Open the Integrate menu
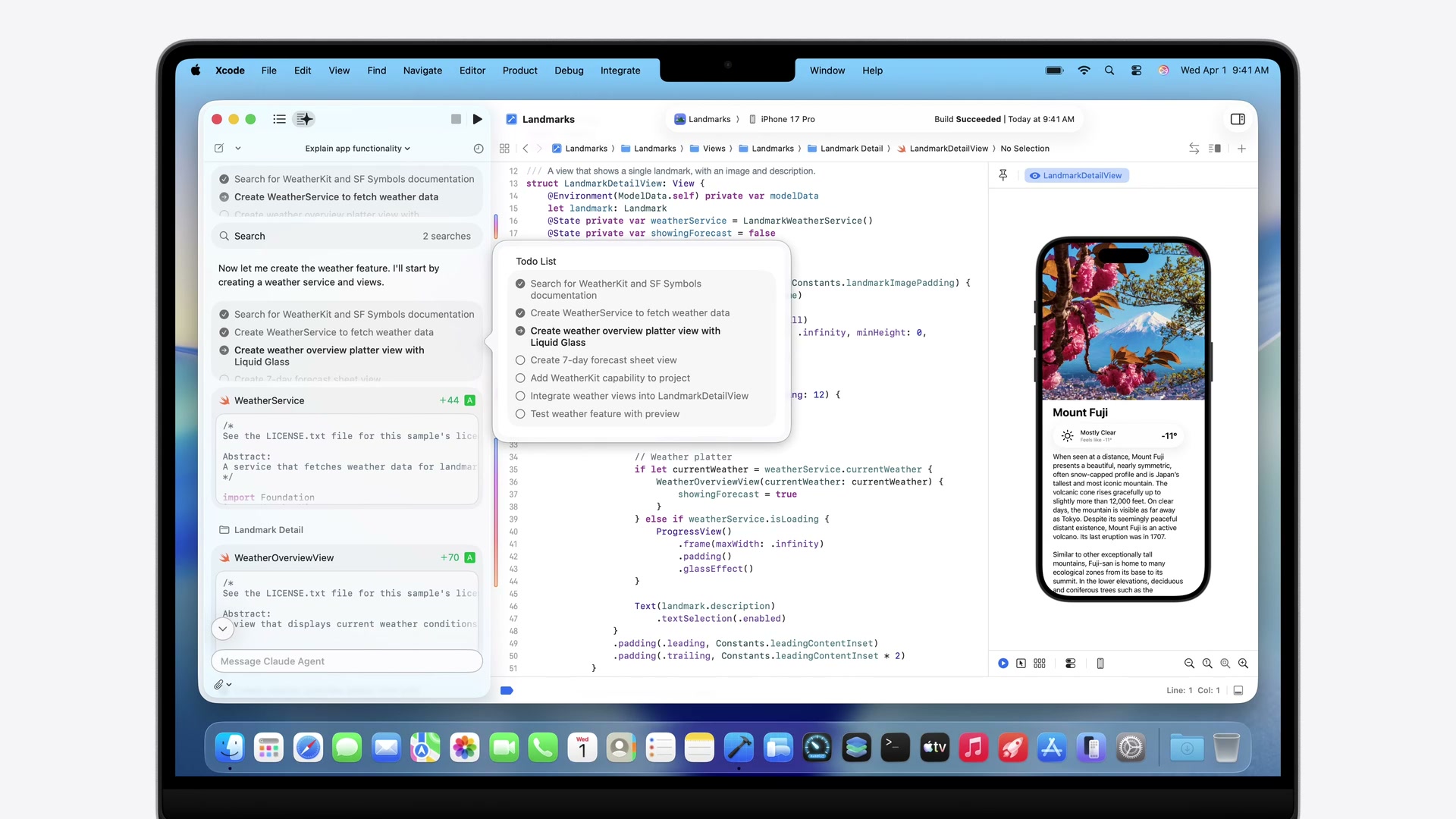Screen dimensions: 1456x819 pos(620,71)
